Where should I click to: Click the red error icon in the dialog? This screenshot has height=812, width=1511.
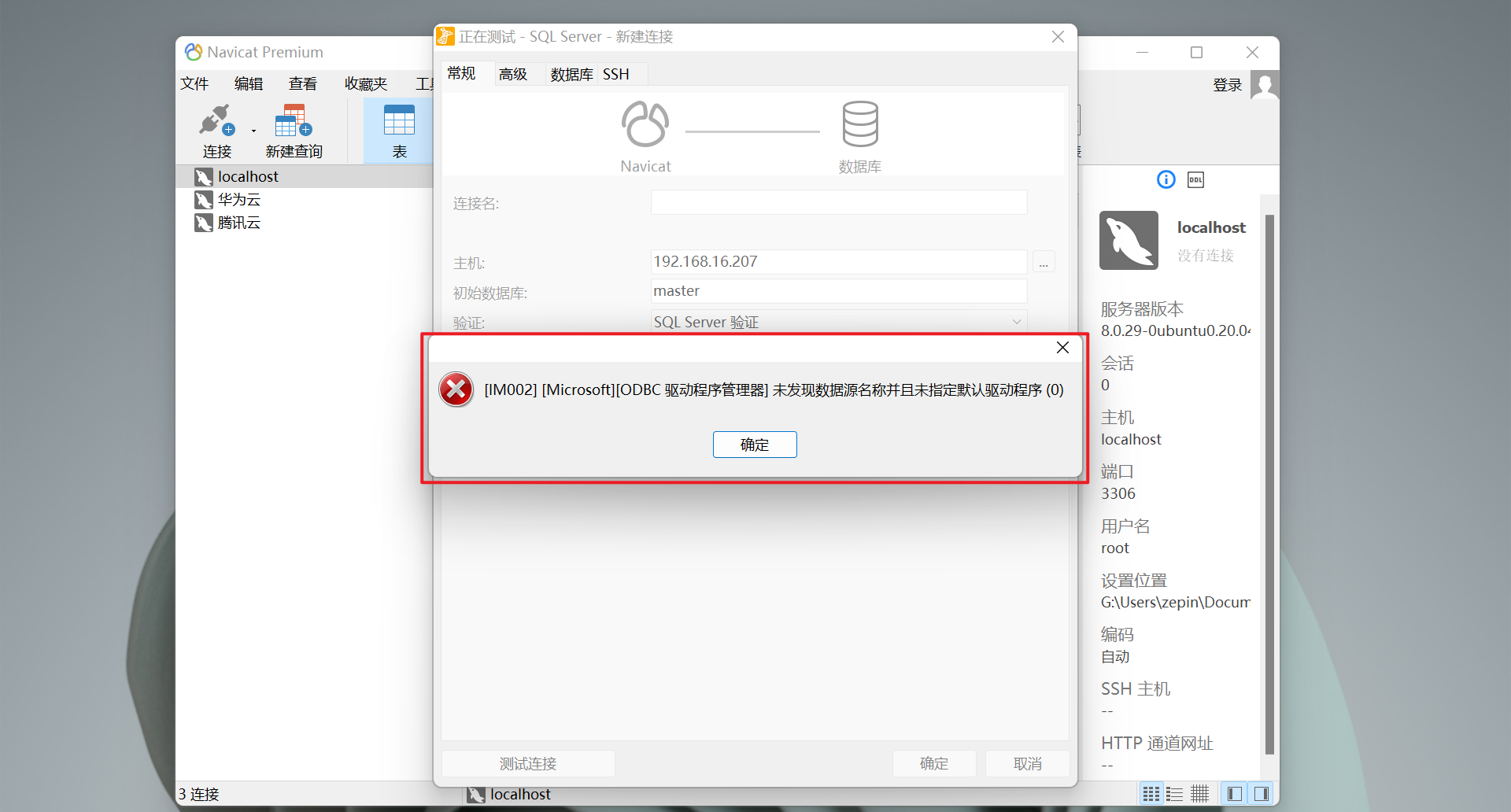tap(456, 389)
